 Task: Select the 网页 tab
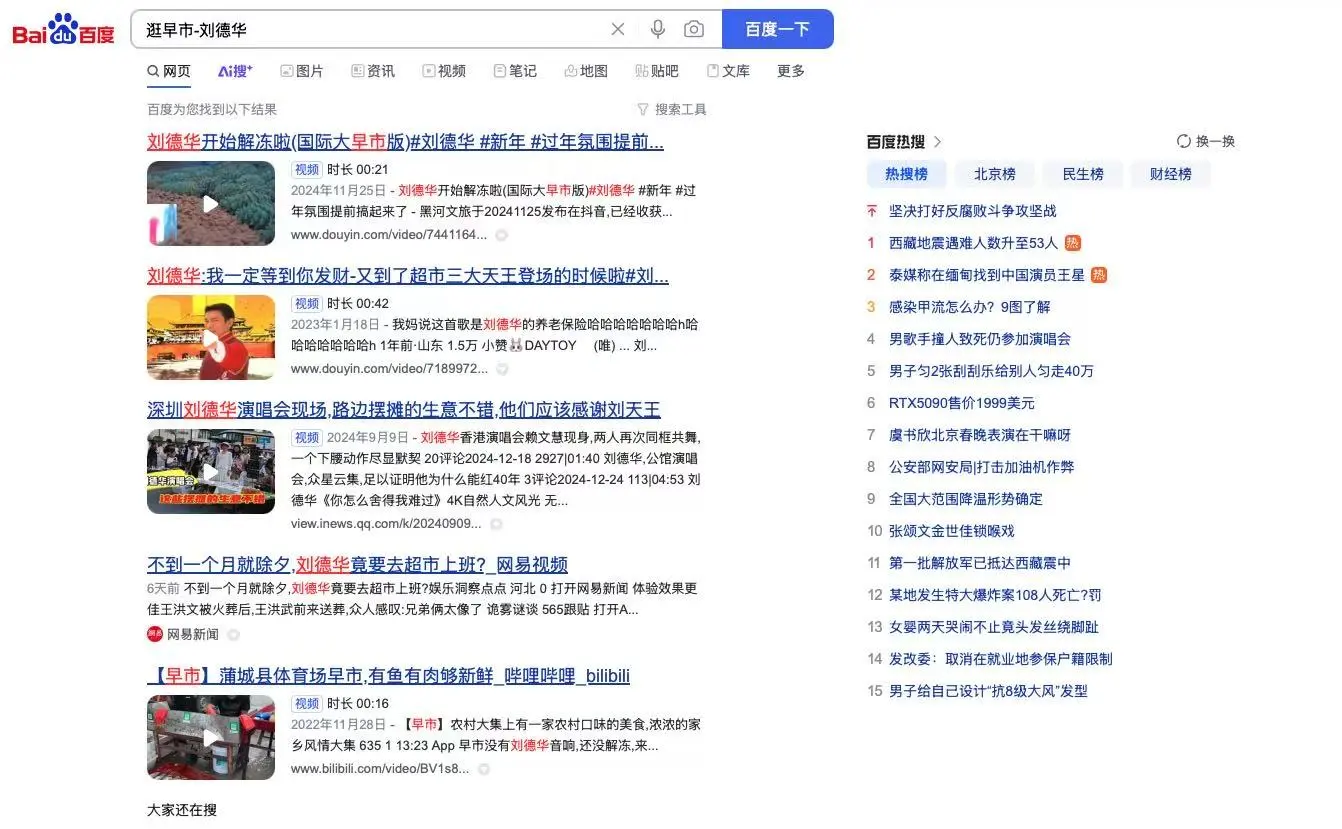tap(169, 71)
